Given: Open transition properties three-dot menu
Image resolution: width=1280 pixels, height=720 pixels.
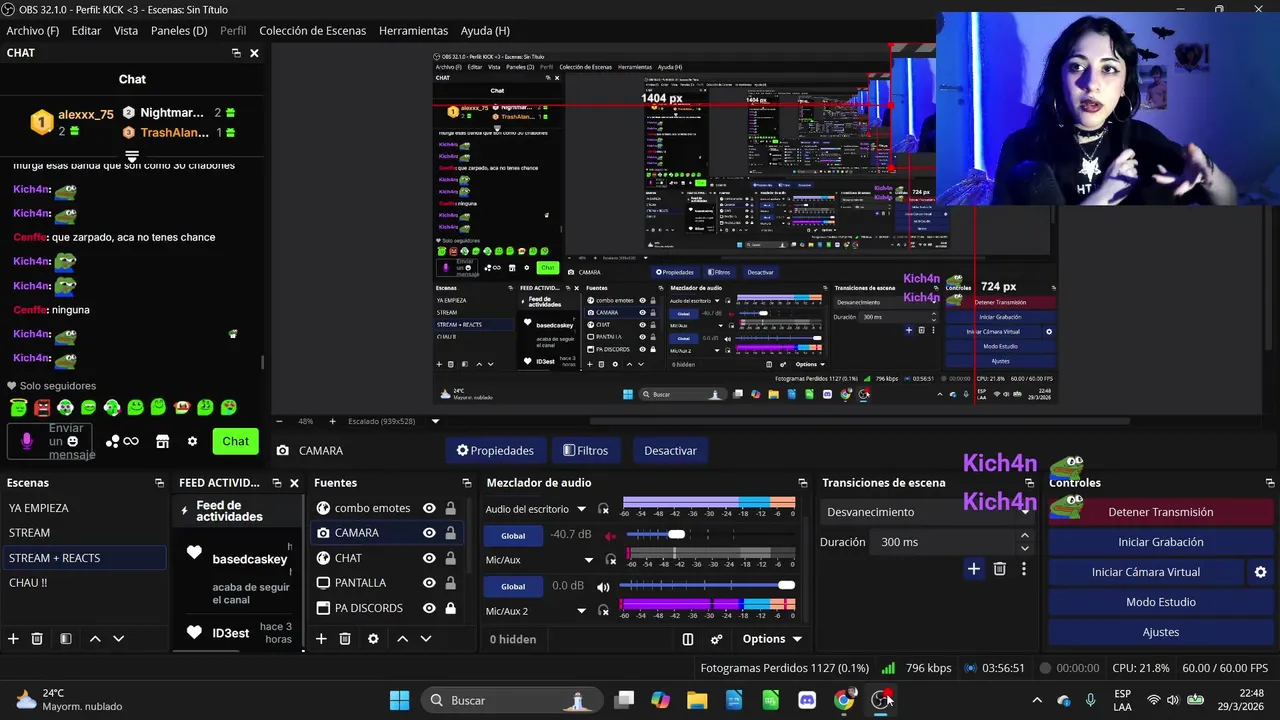Looking at the screenshot, I should pos(1023,568).
